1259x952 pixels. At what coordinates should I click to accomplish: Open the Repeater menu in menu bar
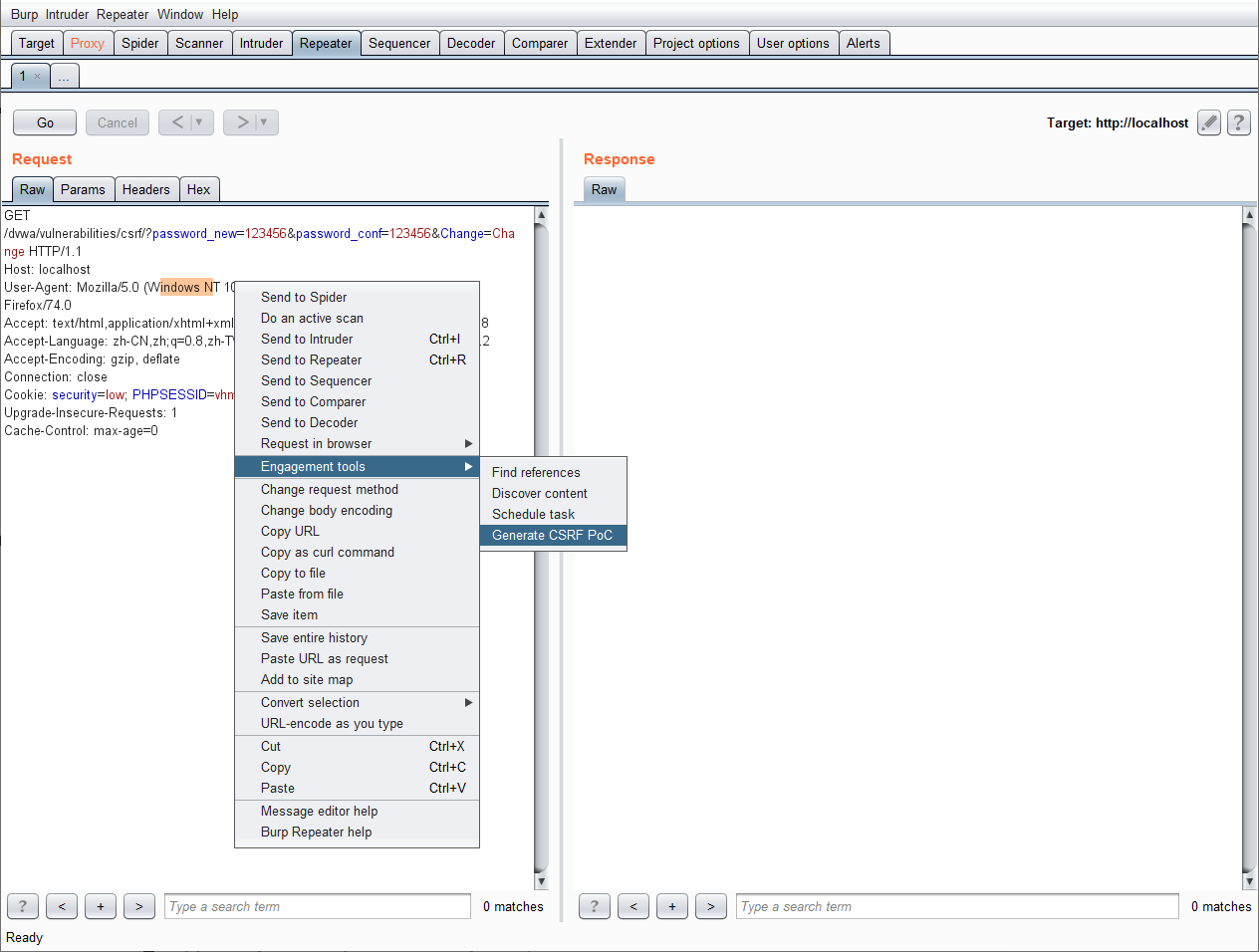[123, 14]
